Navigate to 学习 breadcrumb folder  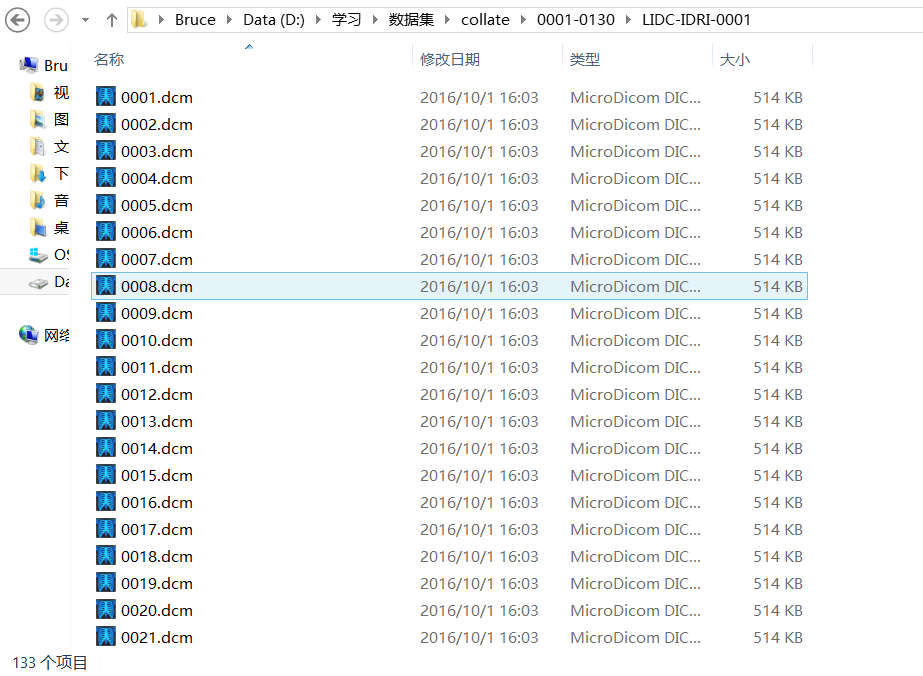(346, 20)
